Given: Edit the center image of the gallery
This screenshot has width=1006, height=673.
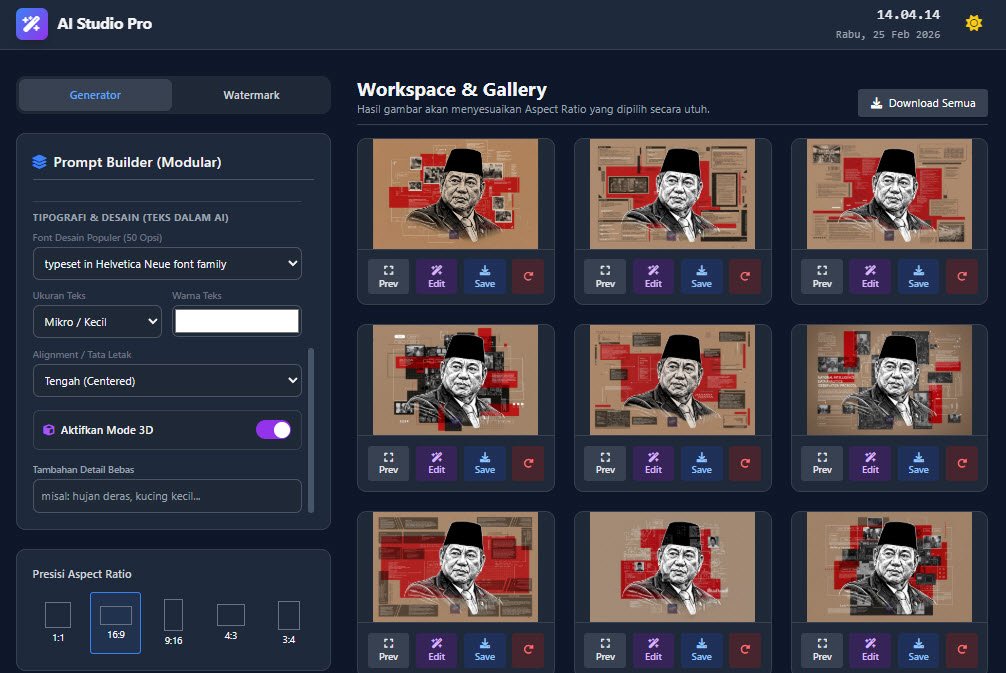Looking at the screenshot, I should (x=653, y=463).
